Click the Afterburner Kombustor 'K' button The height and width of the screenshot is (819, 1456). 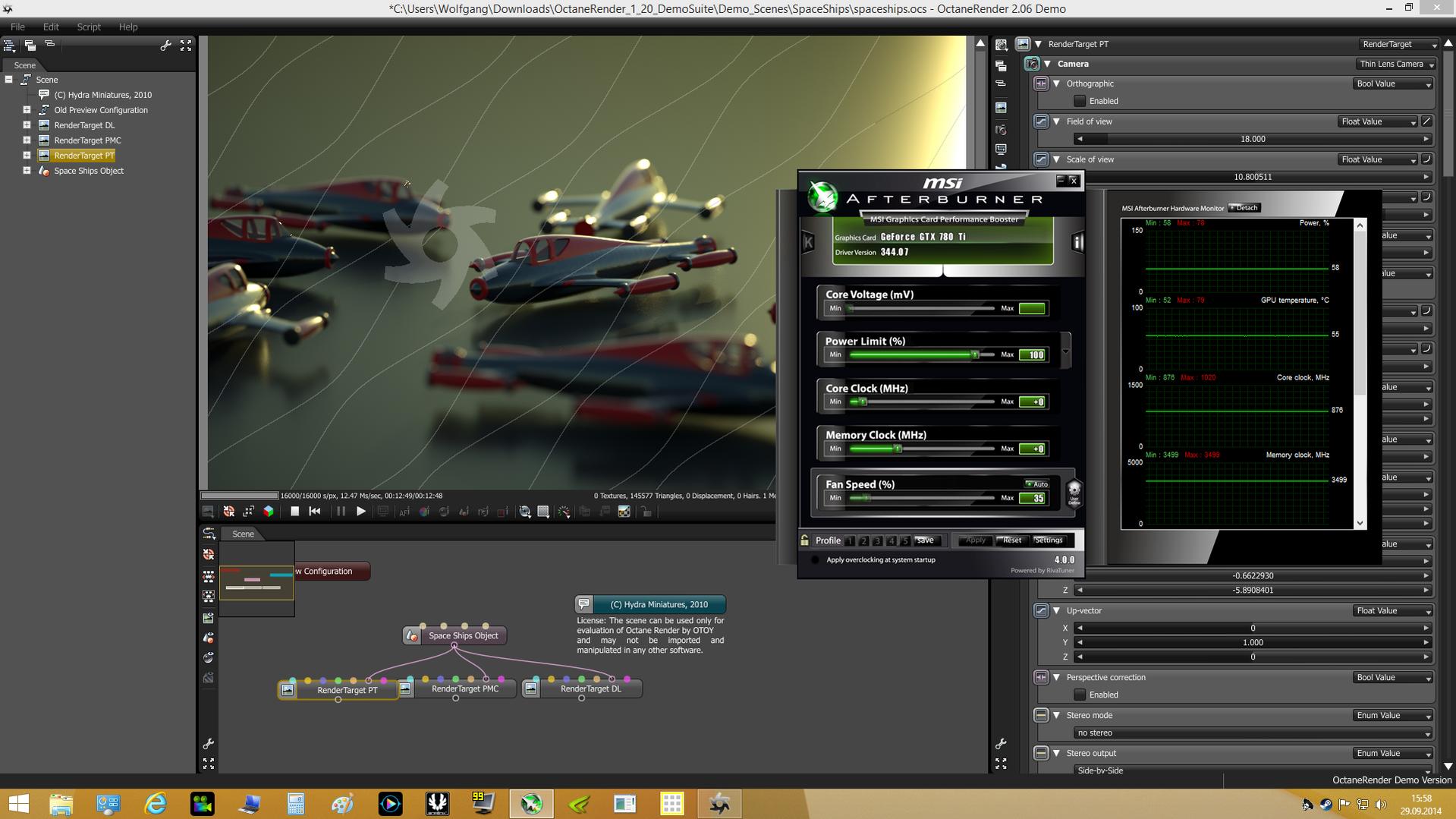[808, 241]
